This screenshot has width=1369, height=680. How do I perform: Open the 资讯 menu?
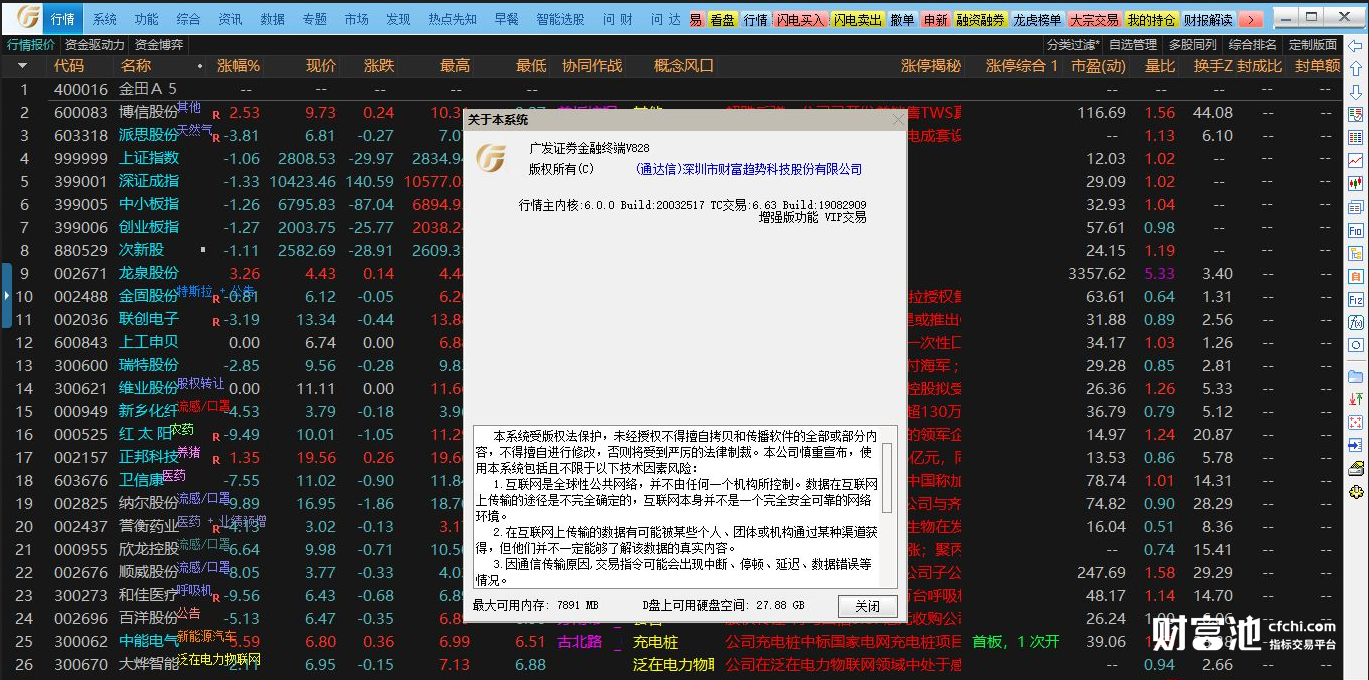(230, 19)
